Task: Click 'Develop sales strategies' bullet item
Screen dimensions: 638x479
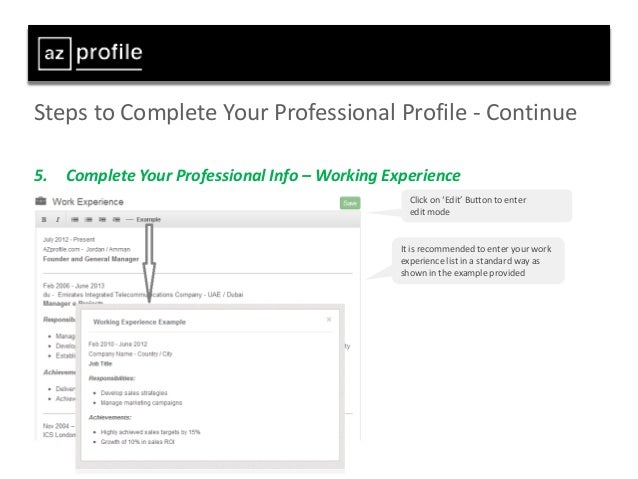Action: [134, 393]
